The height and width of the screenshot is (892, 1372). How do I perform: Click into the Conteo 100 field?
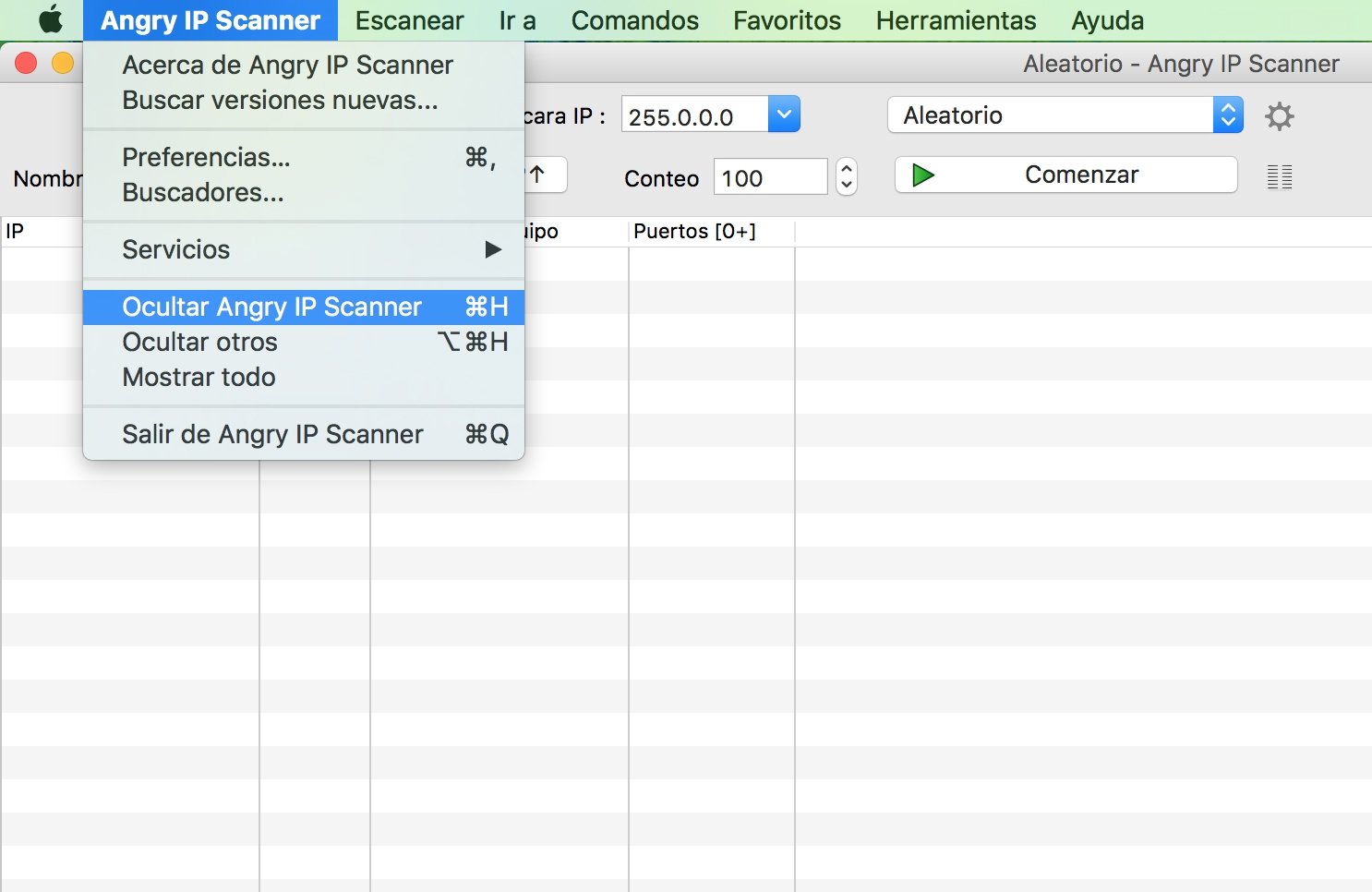click(770, 176)
